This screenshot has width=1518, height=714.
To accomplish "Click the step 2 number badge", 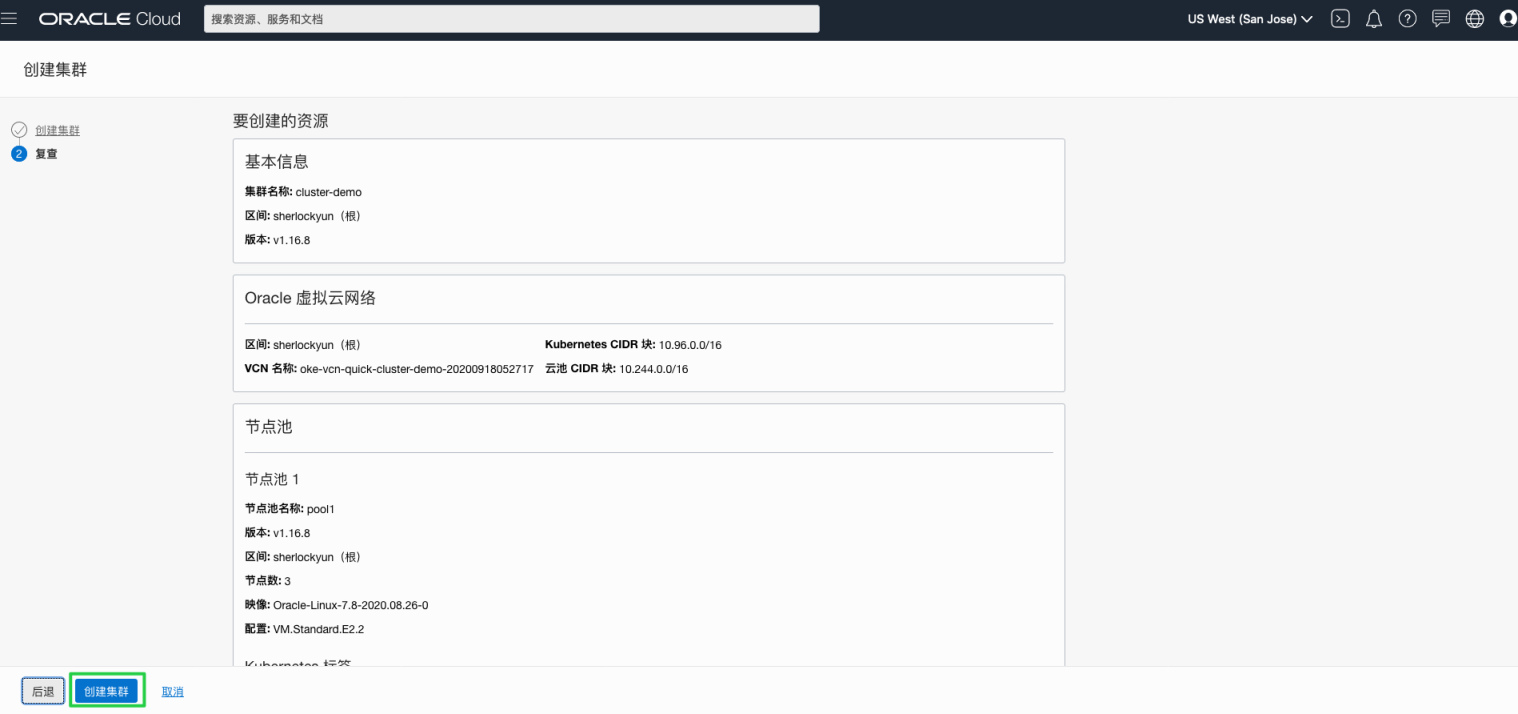I will tap(19, 154).
